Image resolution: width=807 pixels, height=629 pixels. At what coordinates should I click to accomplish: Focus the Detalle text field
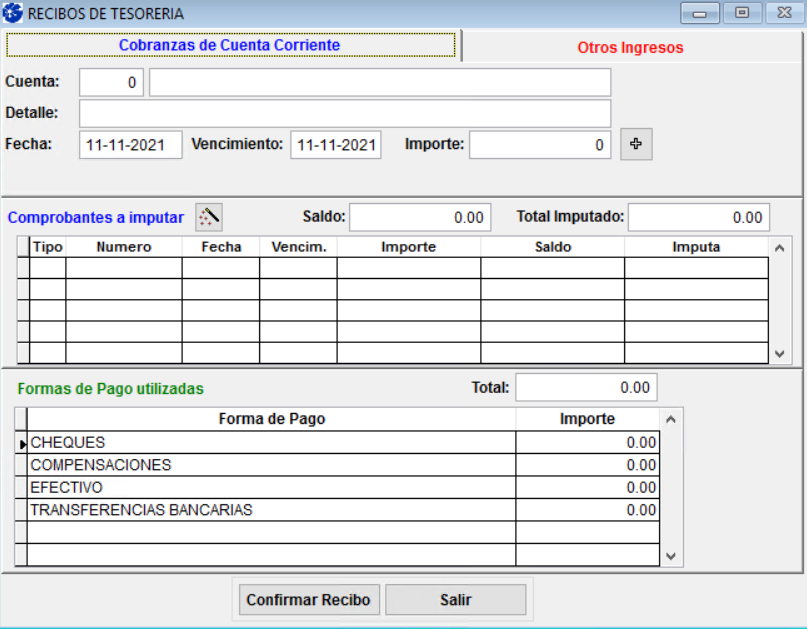coord(344,113)
